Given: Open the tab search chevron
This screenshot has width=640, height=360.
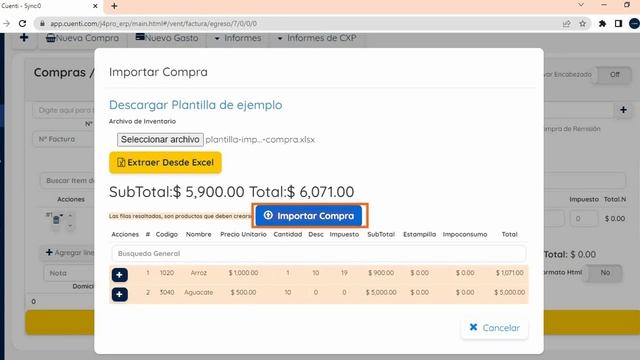Looking at the screenshot, I should [x=581, y=5].
